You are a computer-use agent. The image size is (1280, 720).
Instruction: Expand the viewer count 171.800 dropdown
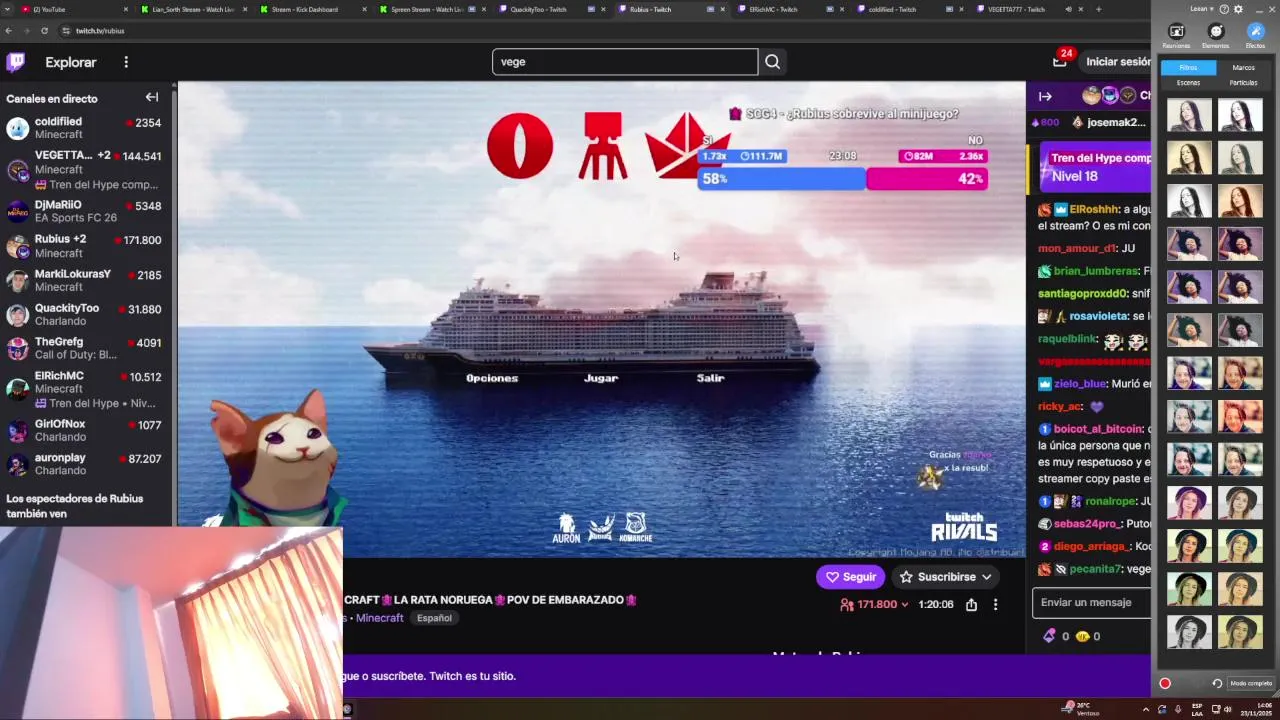click(x=905, y=605)
